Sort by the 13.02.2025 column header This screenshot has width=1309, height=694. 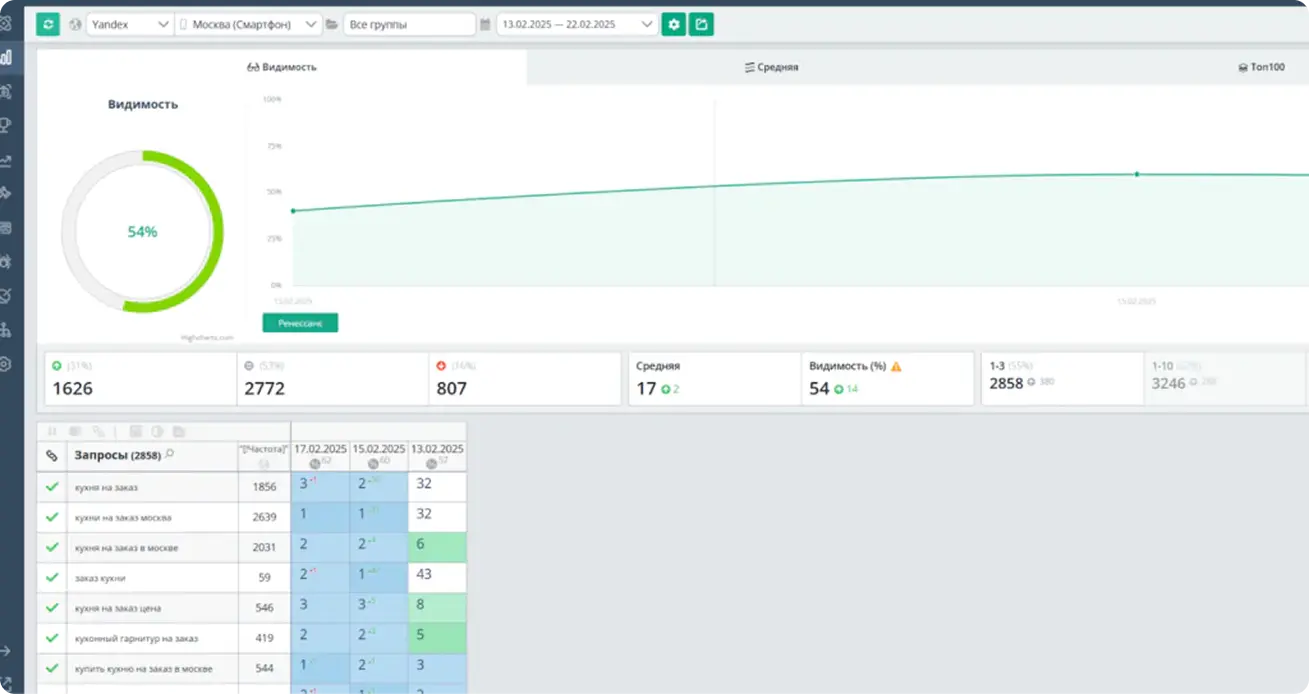pyautogui.click(x=437, y=456)
